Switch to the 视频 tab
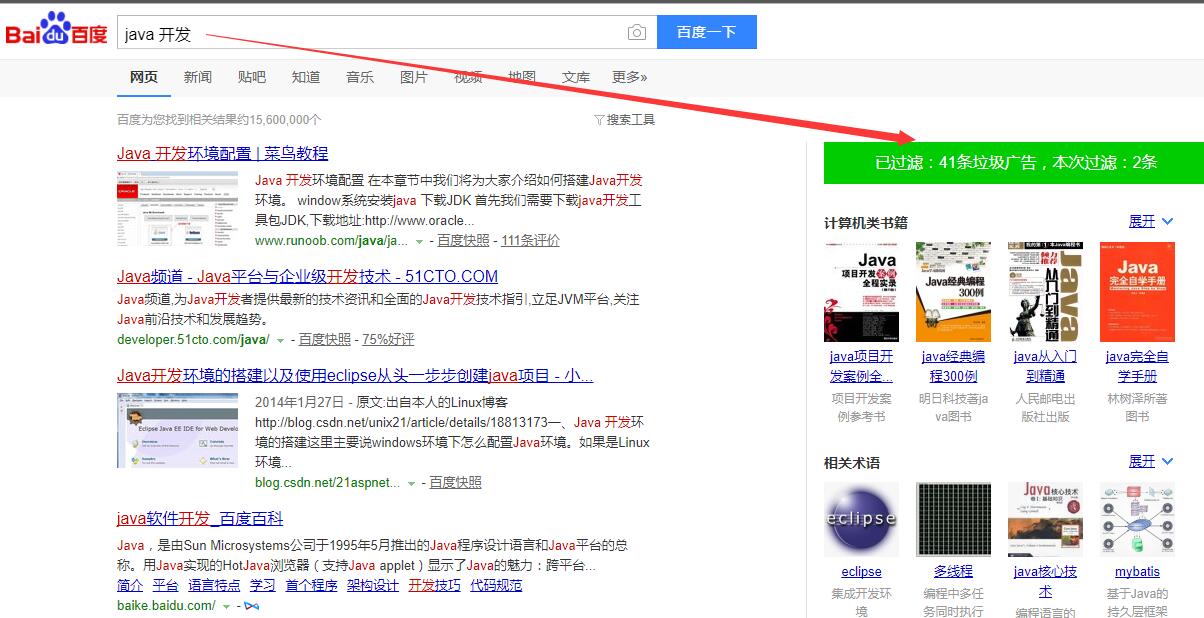This screenshot has height=618, width=1204. point(468,77)
